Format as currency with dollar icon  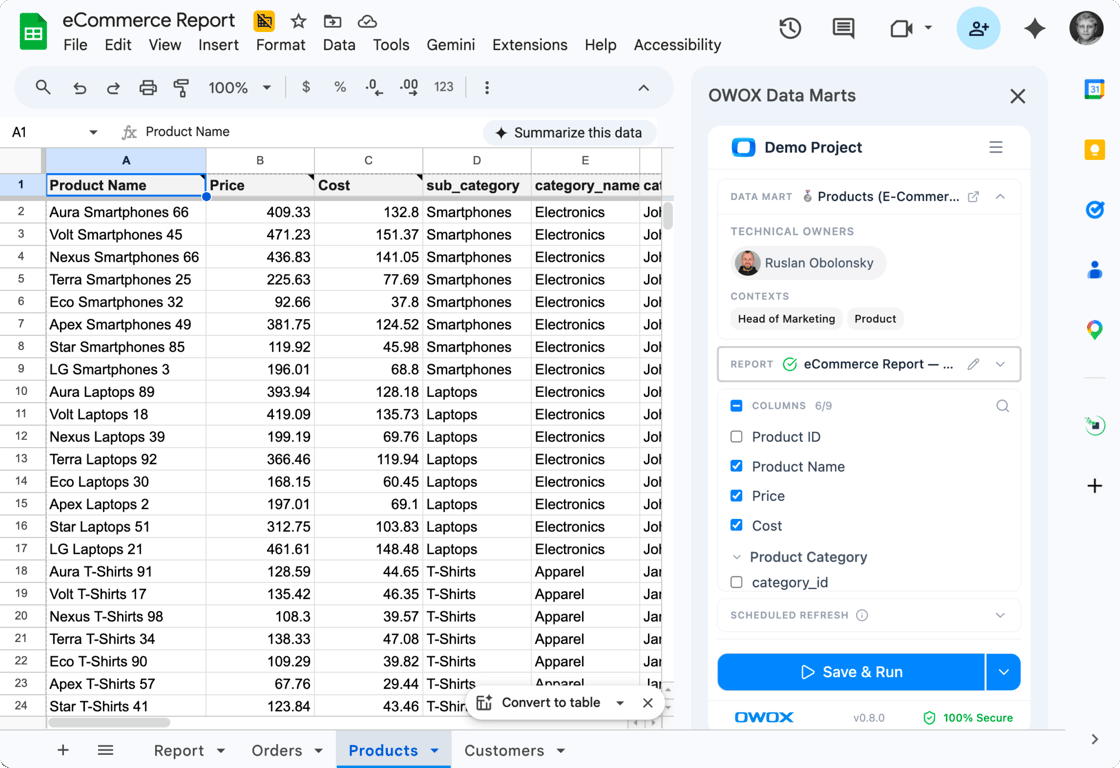306,87
